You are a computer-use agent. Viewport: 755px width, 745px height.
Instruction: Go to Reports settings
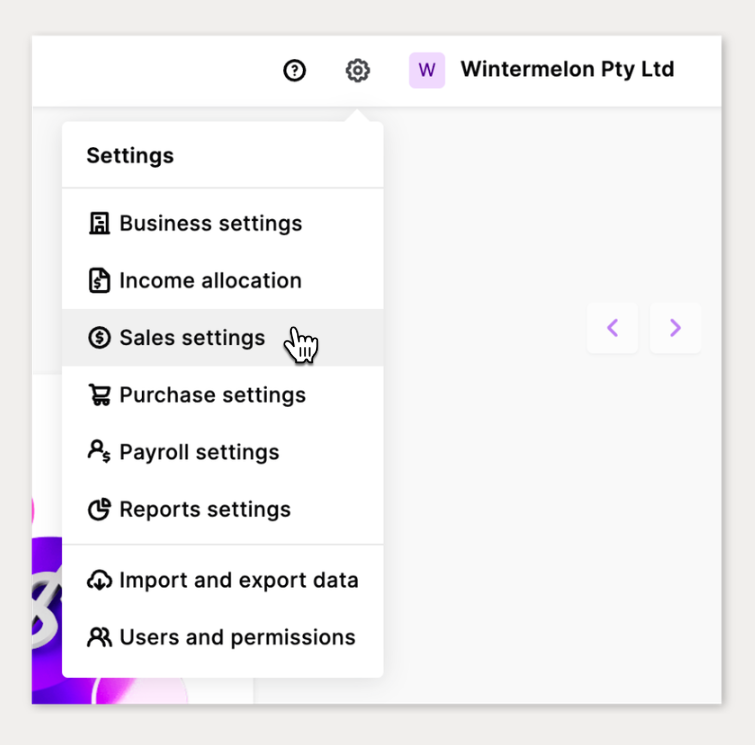pyautogui.click(x=205, y=509)
